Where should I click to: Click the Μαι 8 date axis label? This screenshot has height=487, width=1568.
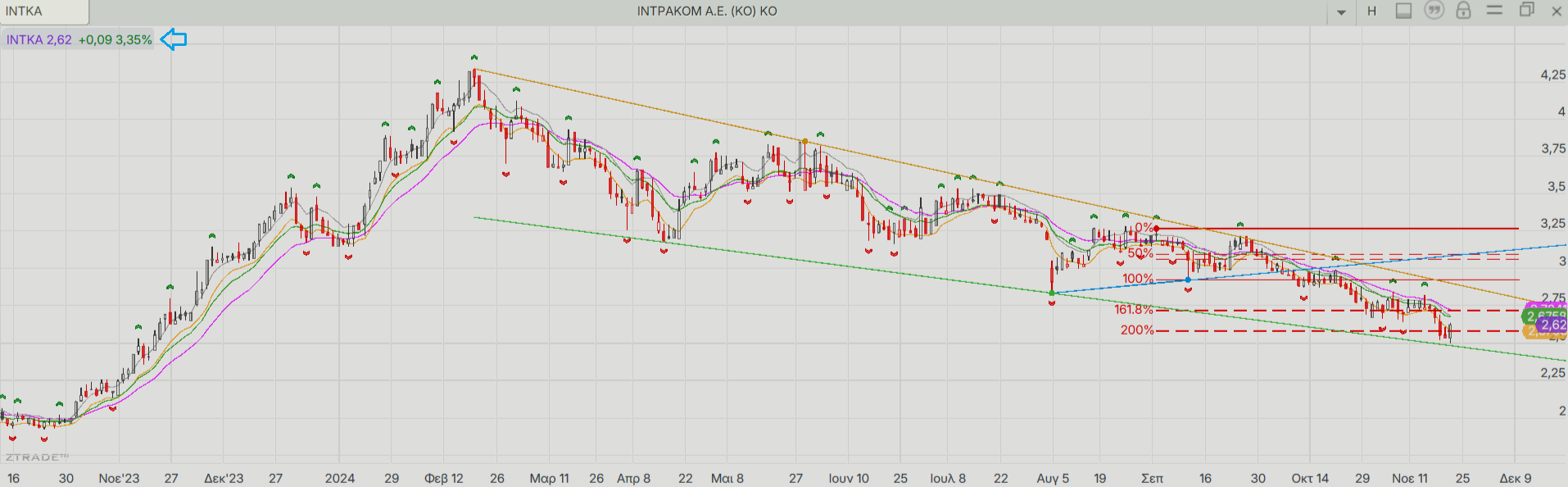[x=727, y=478]
